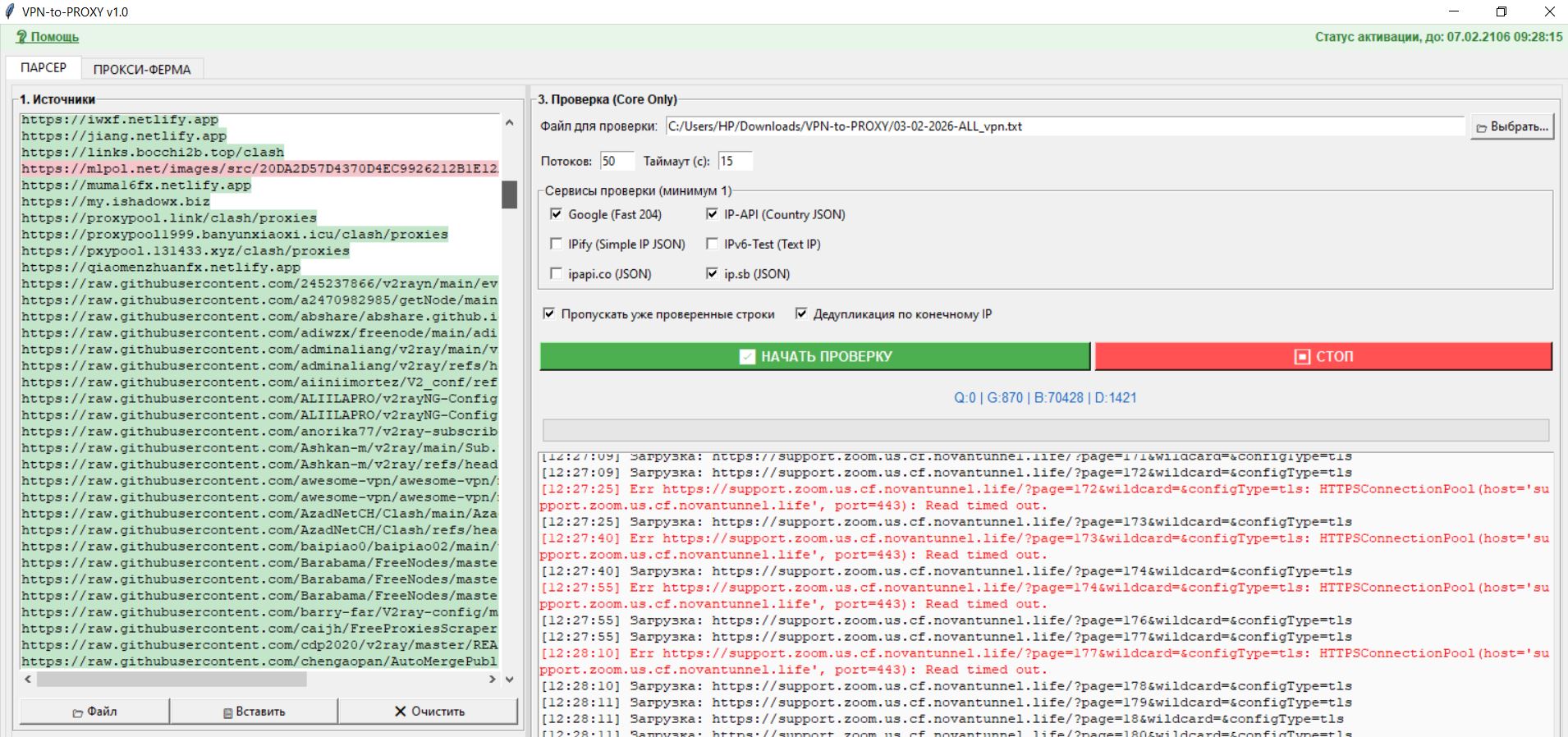Select the https://iwxf.netlify.app source line
Viewport: 1568px width, 737px height.
120,120
